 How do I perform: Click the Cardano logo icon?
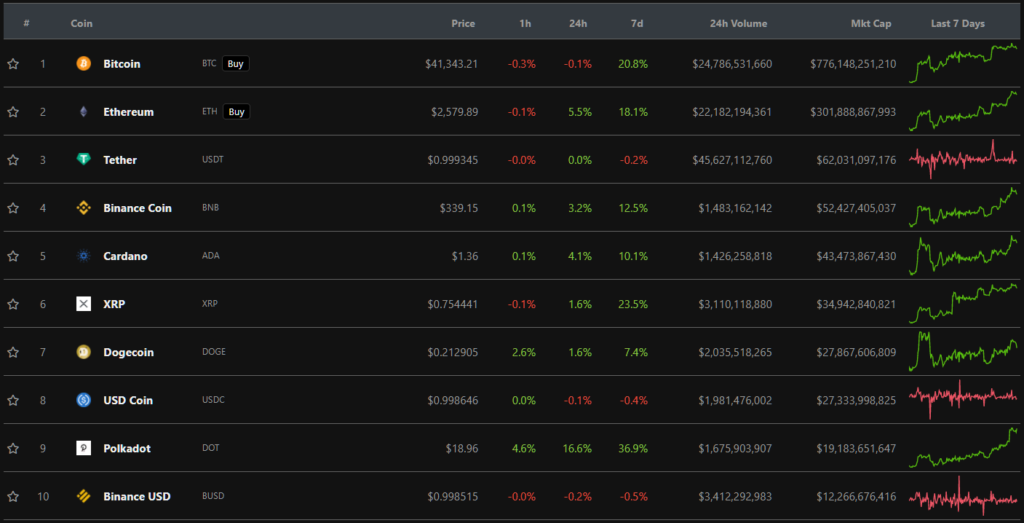tap(83, 256)
